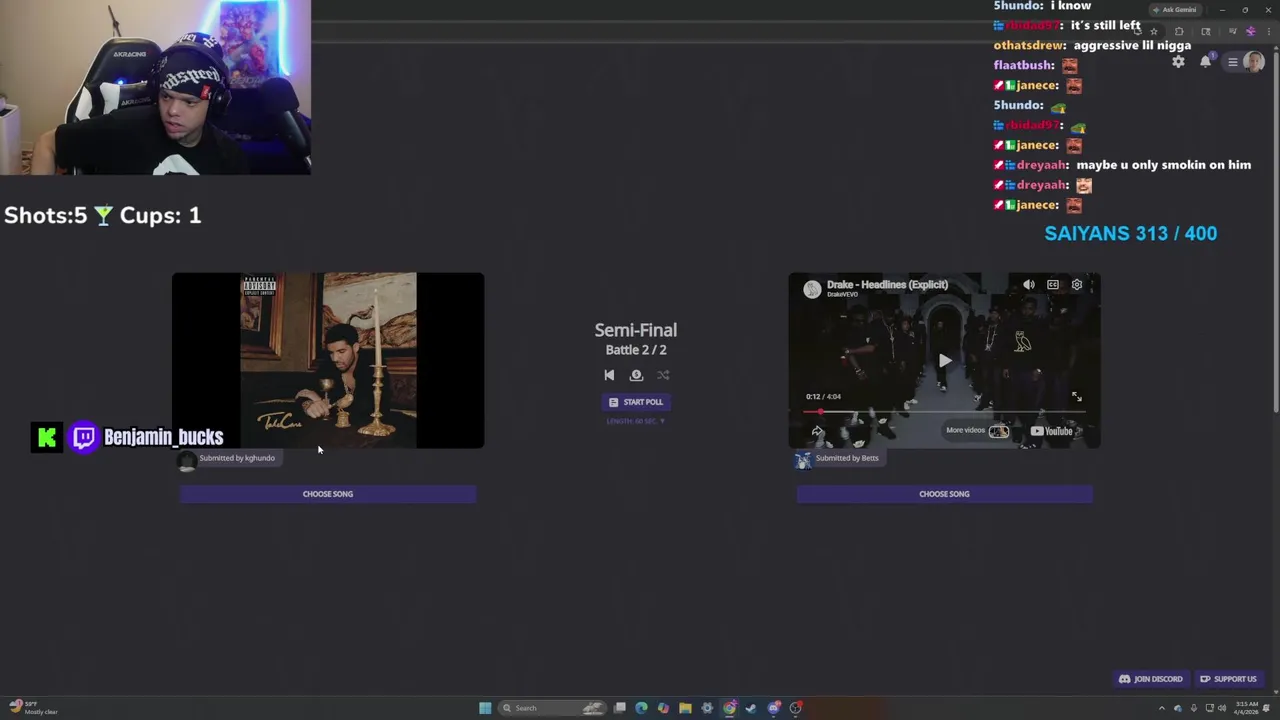Join the Discord server
1280x720 pixels.
pos(1151,679)
